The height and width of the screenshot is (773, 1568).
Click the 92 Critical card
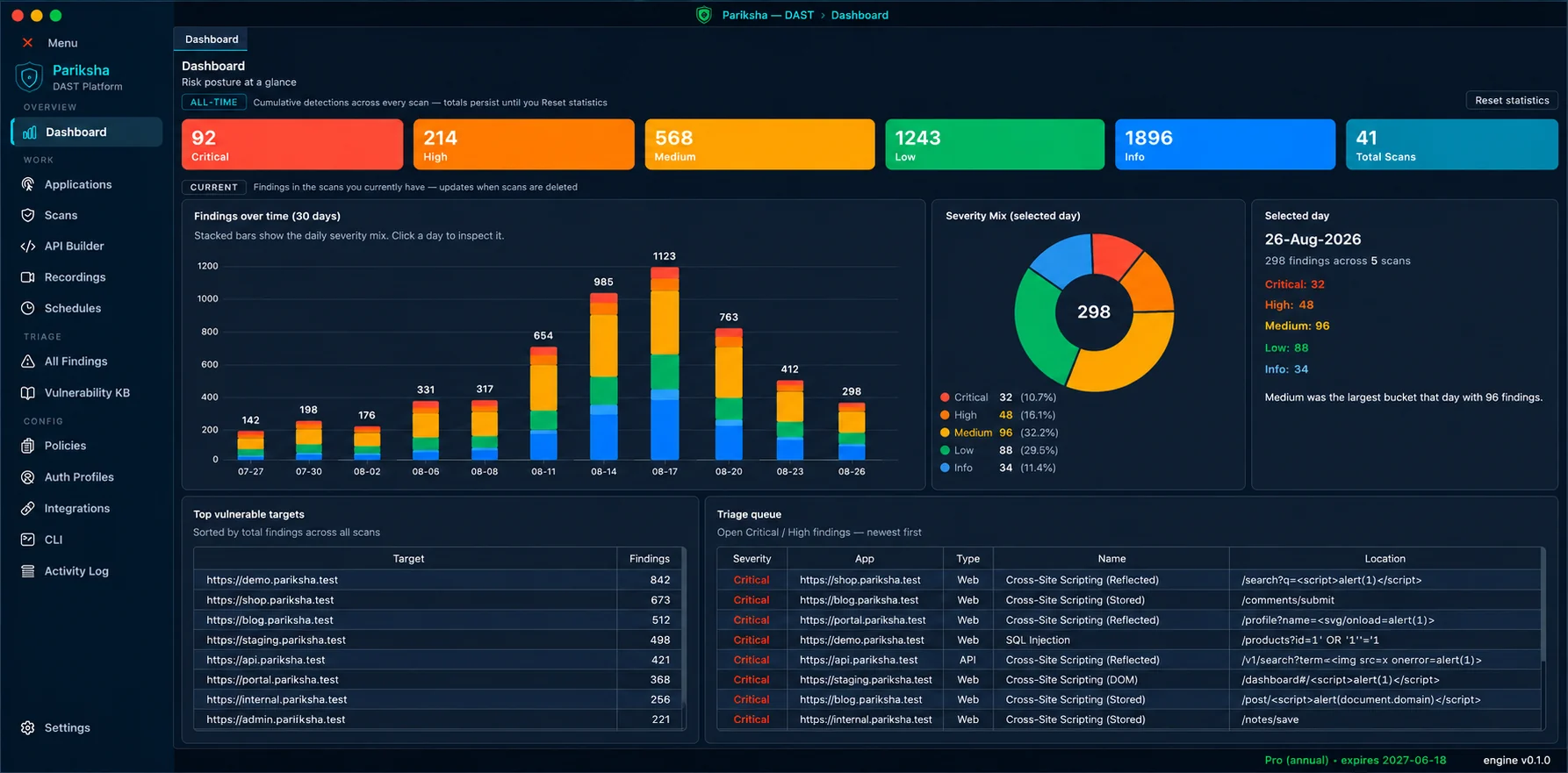point(292,145)
